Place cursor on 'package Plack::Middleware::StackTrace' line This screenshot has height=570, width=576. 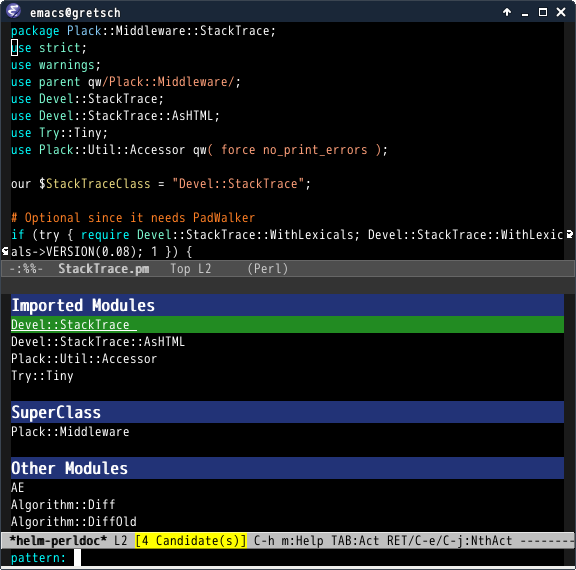(x=143, y=31)
